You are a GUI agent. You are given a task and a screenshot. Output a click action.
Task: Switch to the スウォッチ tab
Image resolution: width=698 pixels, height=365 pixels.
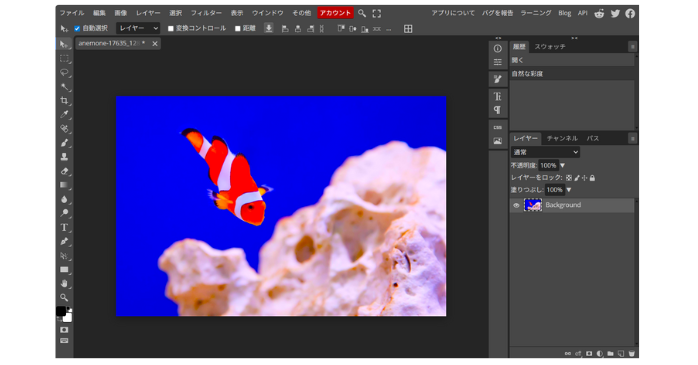tap(550, 46)
